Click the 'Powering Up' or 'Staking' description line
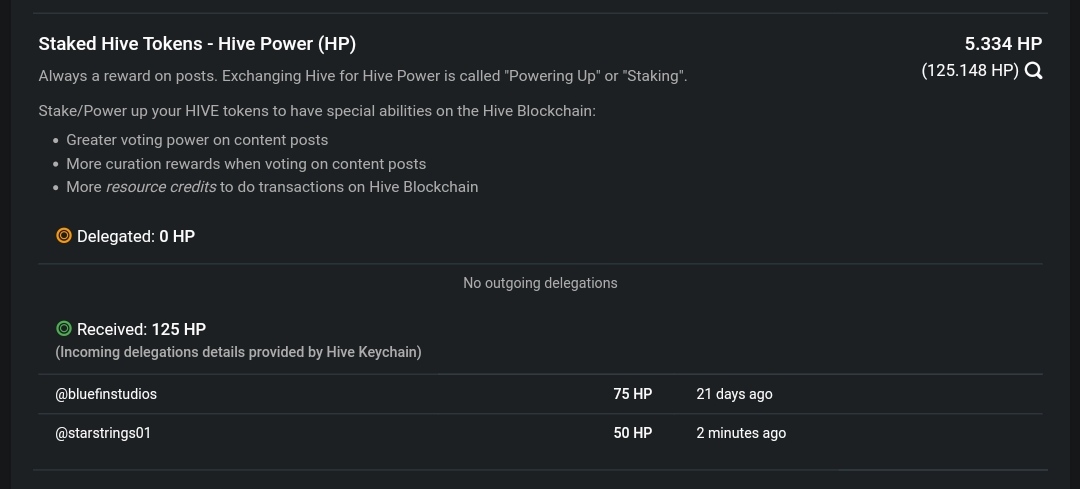 (x=363, y=76)
